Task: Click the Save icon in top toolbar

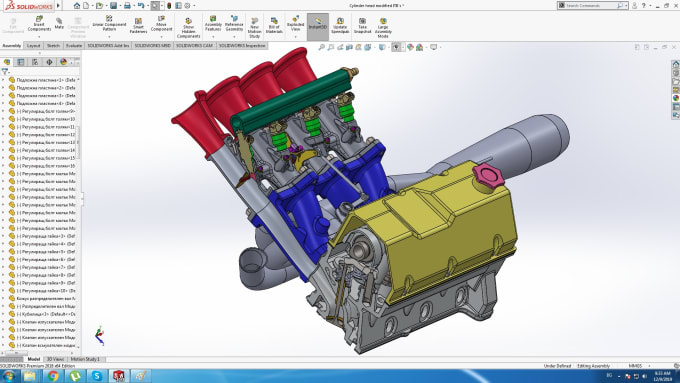Action: [113, 6]
